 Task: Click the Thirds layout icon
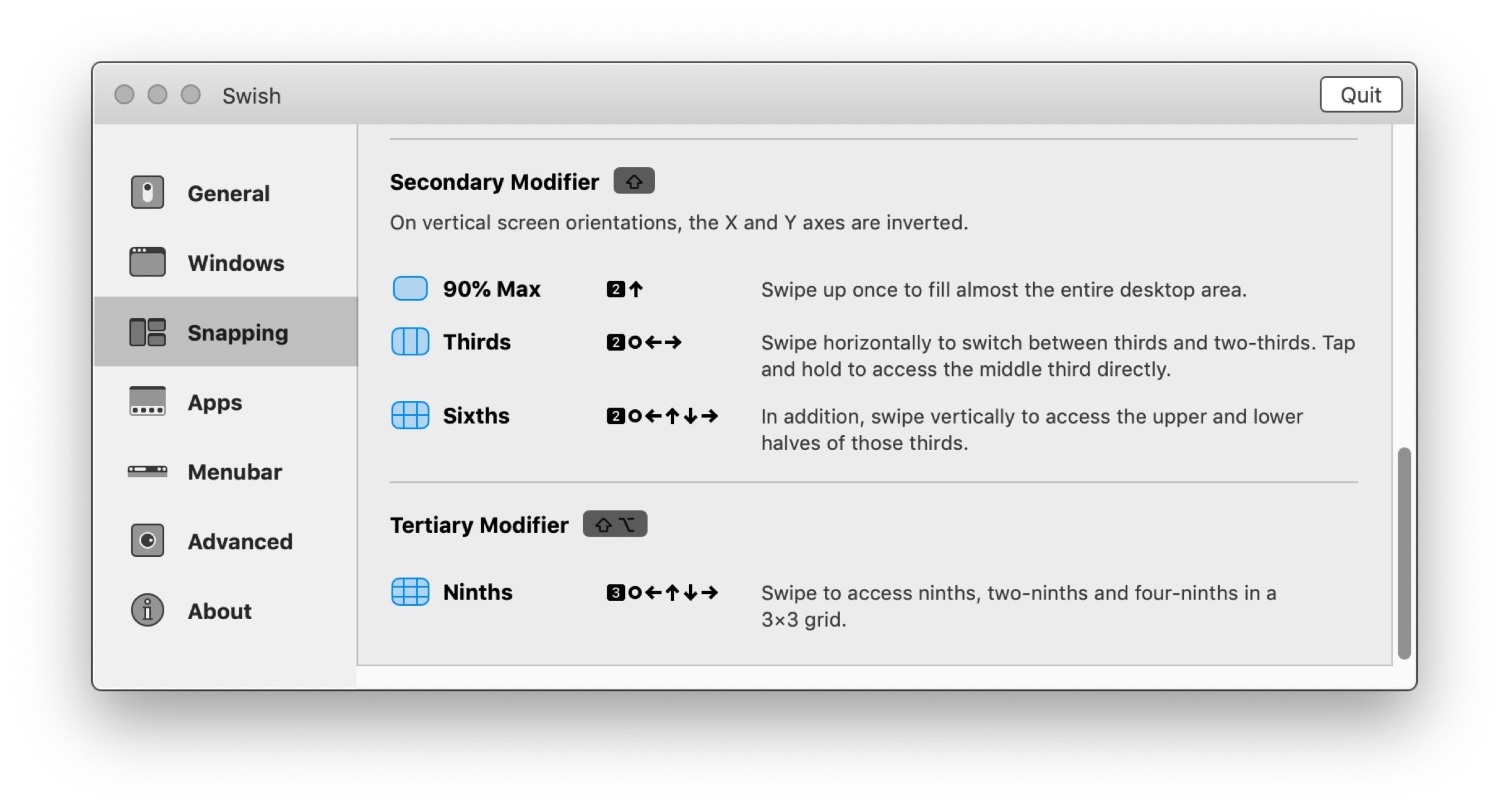click(x=410, y=342)
